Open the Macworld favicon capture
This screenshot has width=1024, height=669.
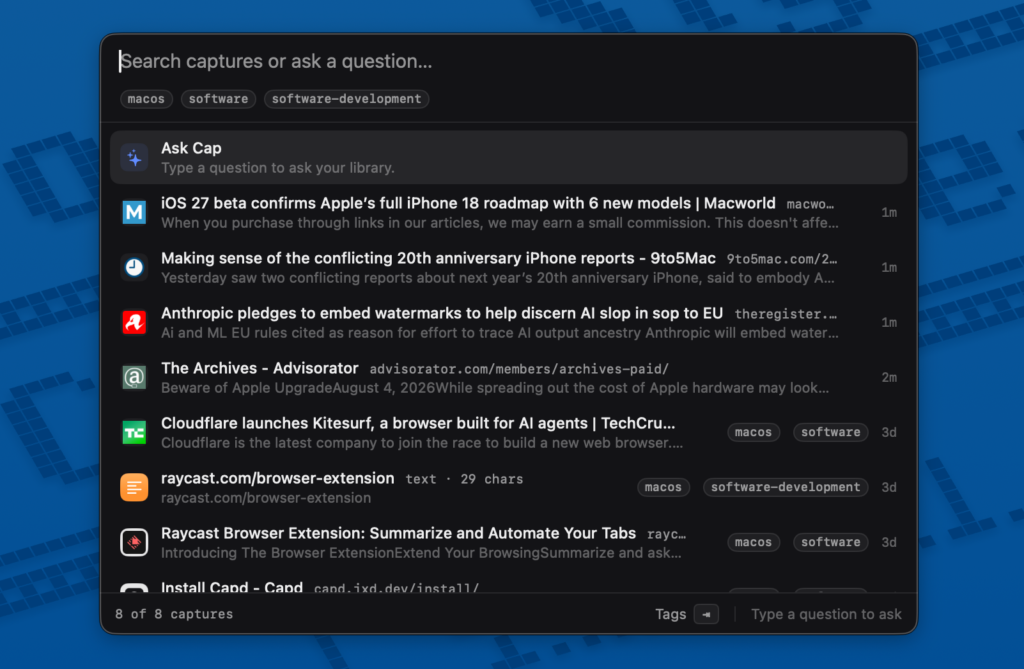click(135, 212)
